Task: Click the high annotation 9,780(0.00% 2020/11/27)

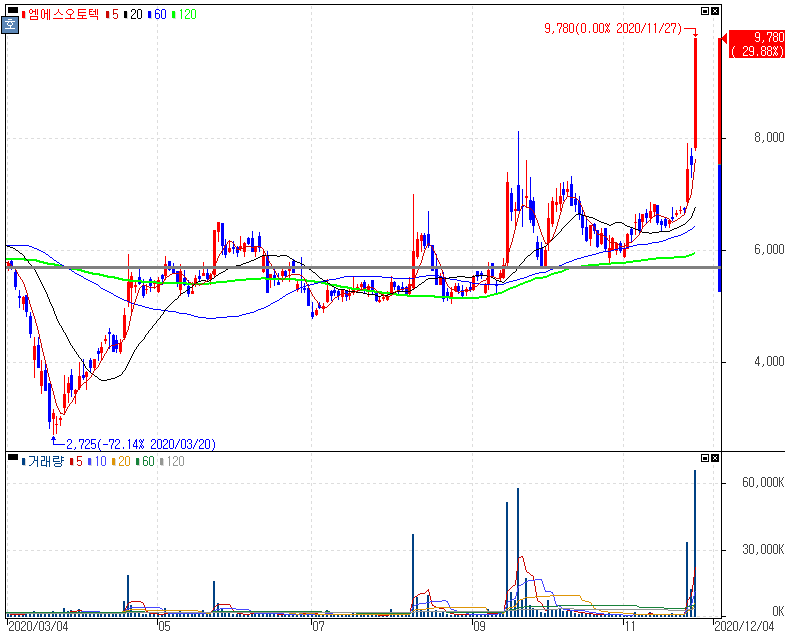Action: click(613, 29)
